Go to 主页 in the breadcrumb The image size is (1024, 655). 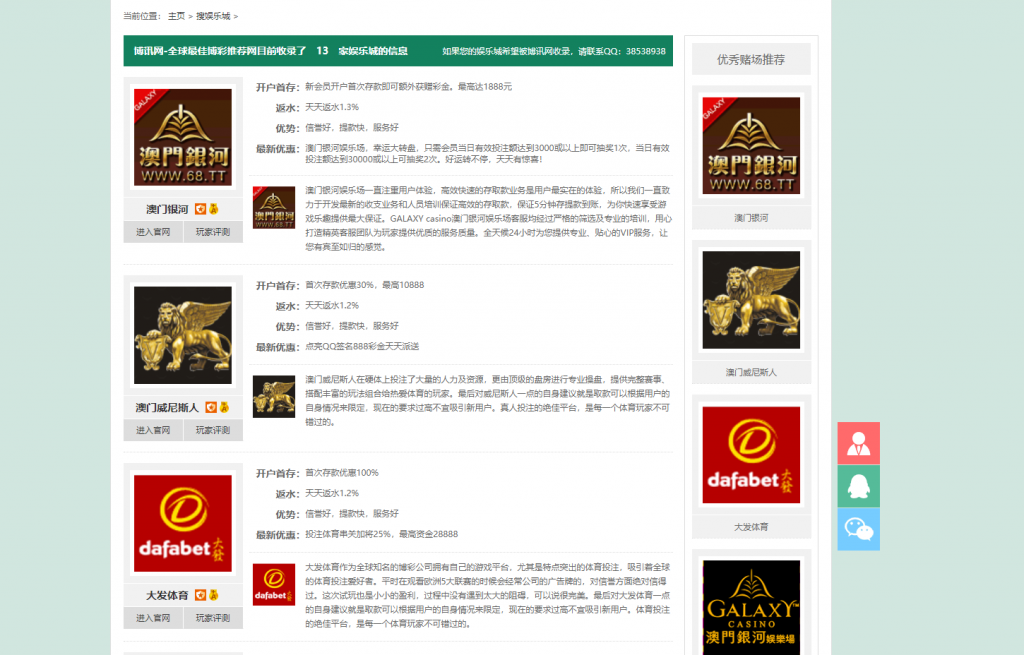tap(176, 16)
